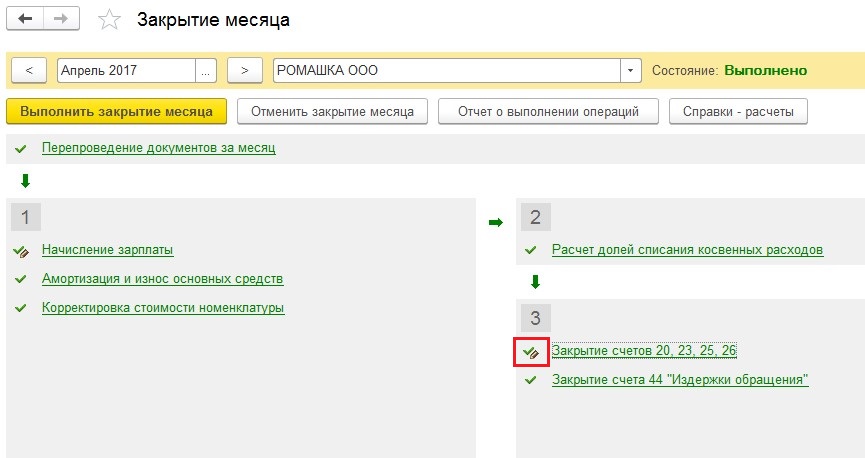
Task: Click checkmark icon beside 'Закрытие счета 44'
Action: tap(531, 380)
